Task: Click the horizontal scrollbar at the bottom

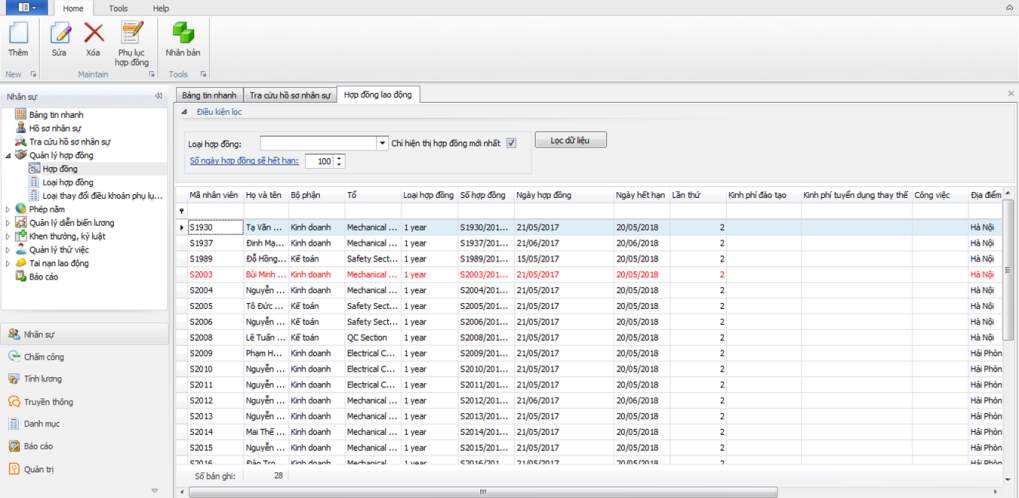Action: tap(482, 491)
